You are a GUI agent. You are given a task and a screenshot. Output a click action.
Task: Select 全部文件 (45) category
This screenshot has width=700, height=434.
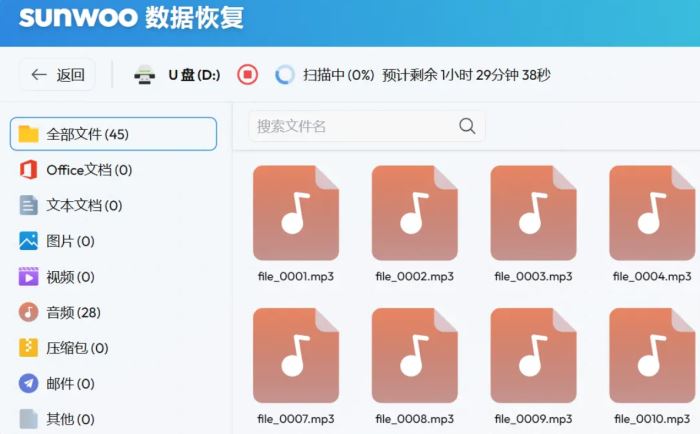[x=113, y=134]
